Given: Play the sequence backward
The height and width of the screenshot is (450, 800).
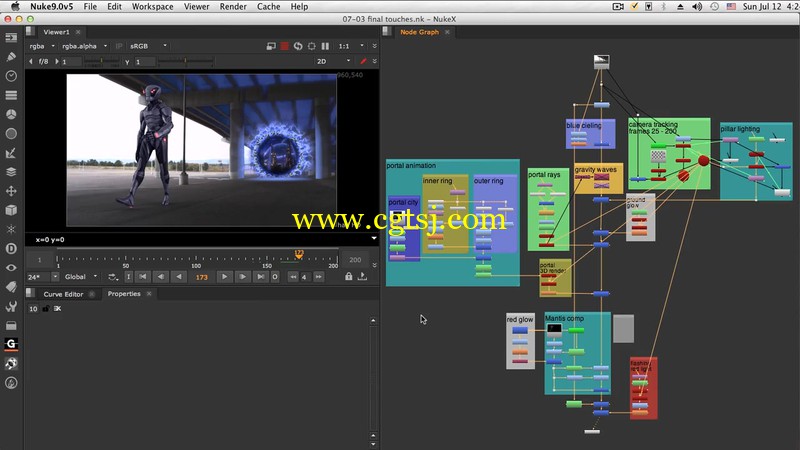Looking at the screenshot, I should 179,277.
